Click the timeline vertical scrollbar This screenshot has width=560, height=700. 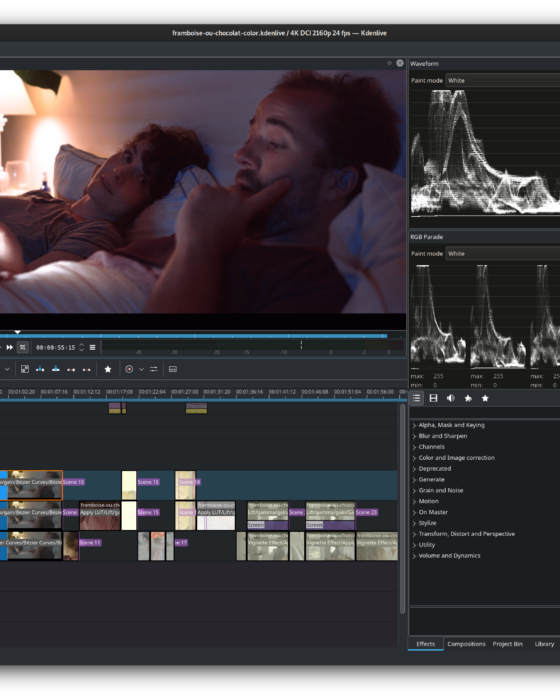[402, 509]
